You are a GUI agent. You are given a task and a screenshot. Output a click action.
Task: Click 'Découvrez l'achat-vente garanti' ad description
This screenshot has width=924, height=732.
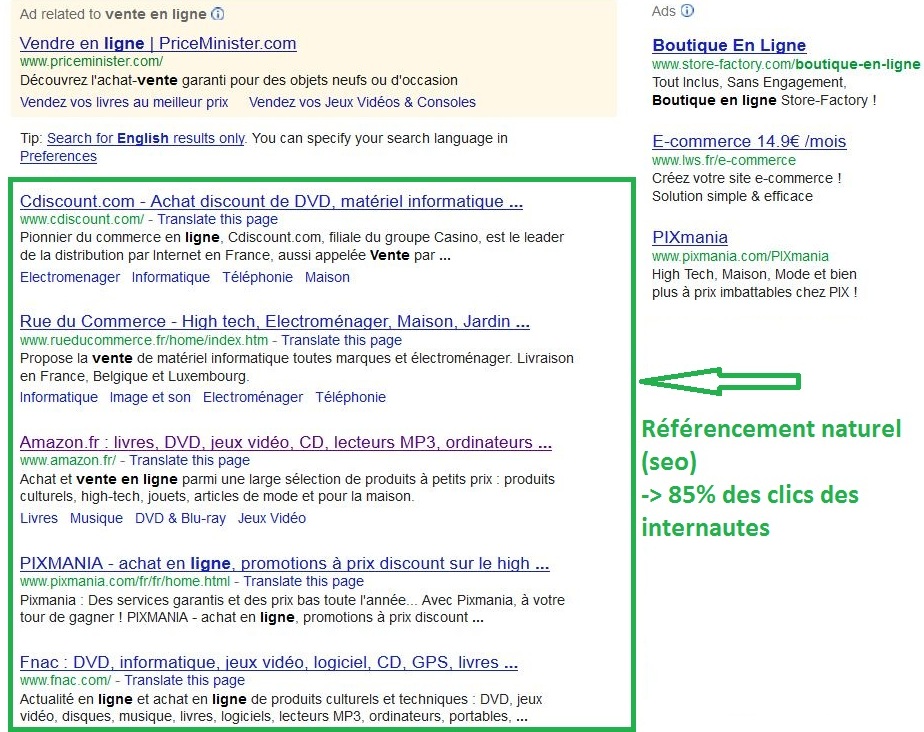[239, 80]
